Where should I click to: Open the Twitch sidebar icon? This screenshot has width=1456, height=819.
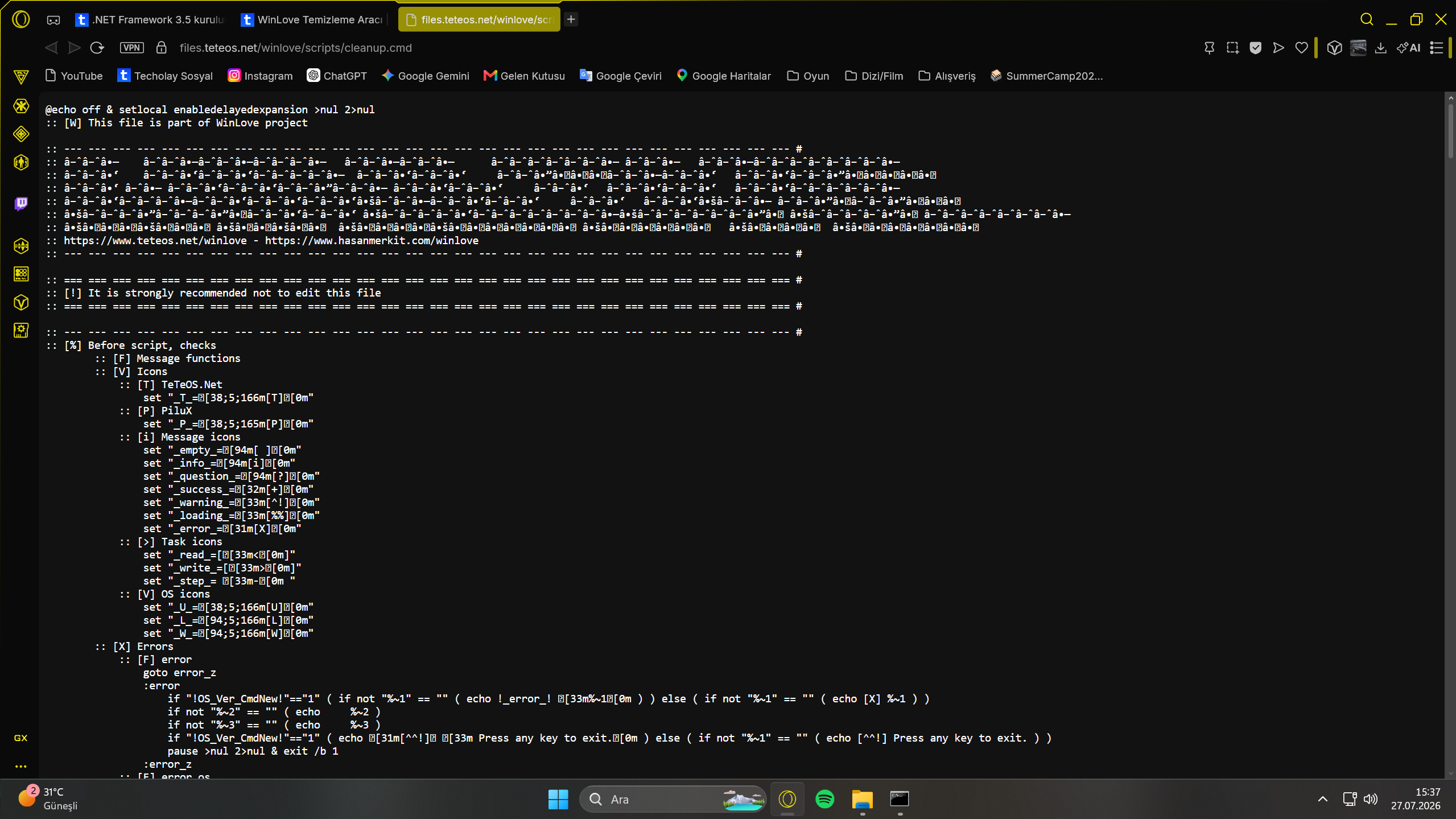click(x=21, y=203)
